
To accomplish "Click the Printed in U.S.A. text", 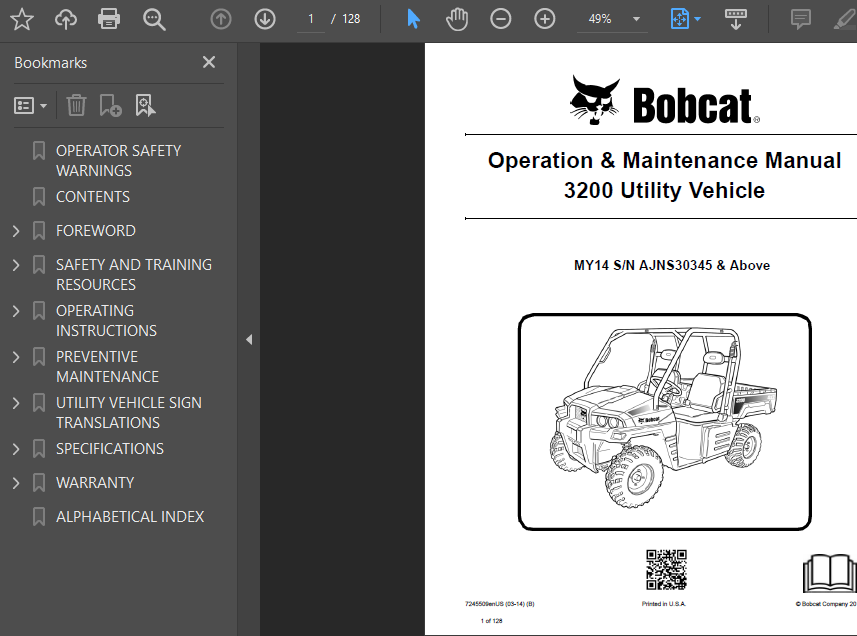I will (x=664, y=604).
